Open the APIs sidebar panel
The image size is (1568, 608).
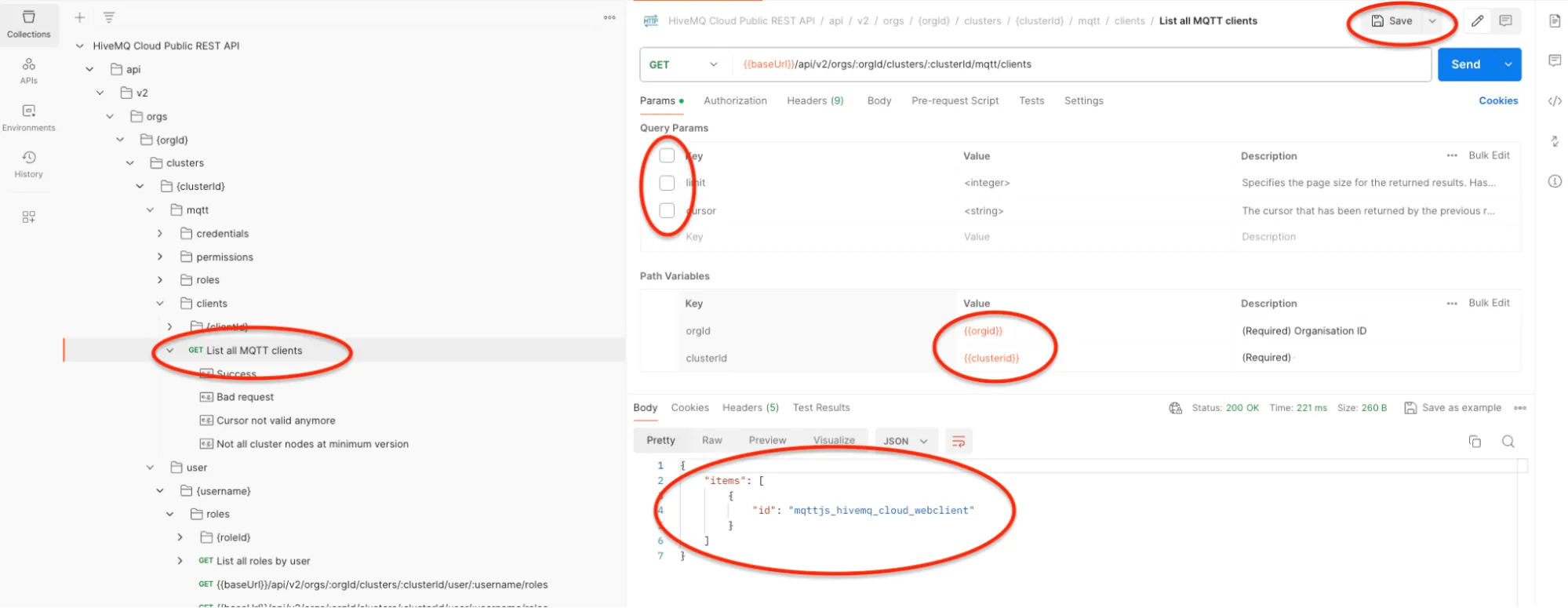[29, 70]
